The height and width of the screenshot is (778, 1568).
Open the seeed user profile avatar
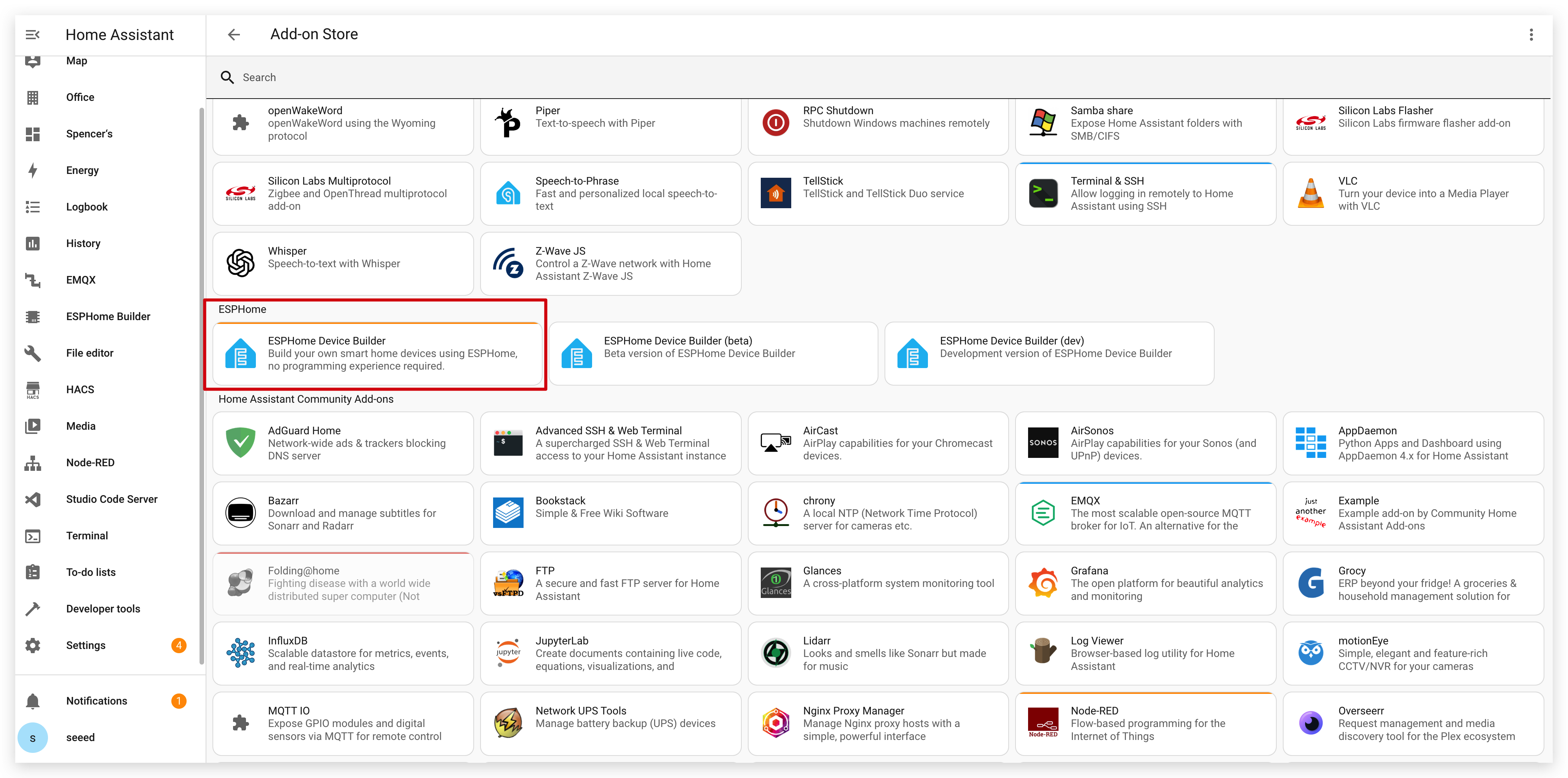[33, 737]
